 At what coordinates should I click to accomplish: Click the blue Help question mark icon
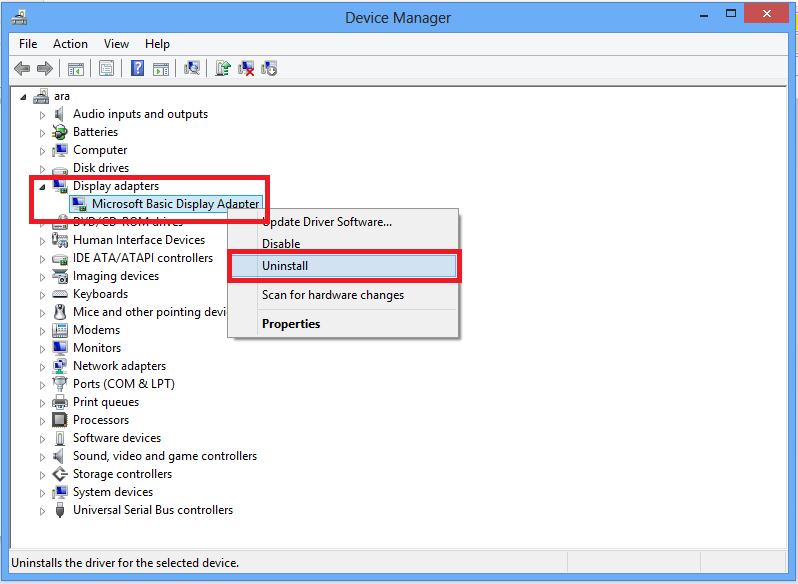pyautogui.click(x=136, y=68)
